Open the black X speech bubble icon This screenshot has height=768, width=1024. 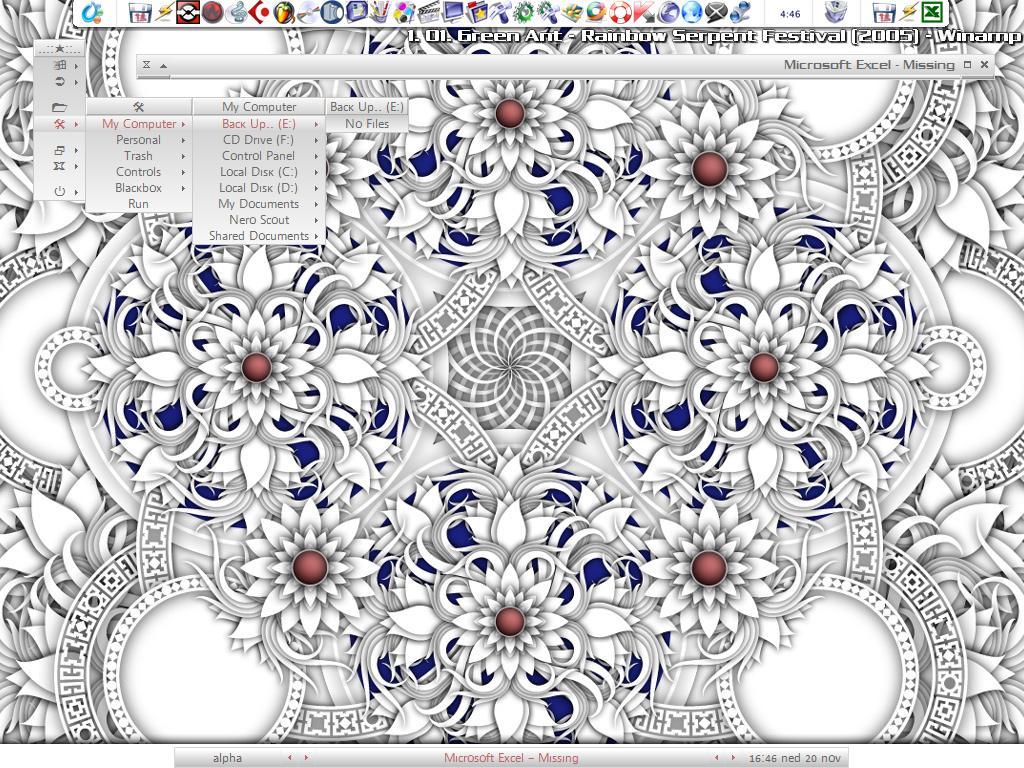(717, 12)
